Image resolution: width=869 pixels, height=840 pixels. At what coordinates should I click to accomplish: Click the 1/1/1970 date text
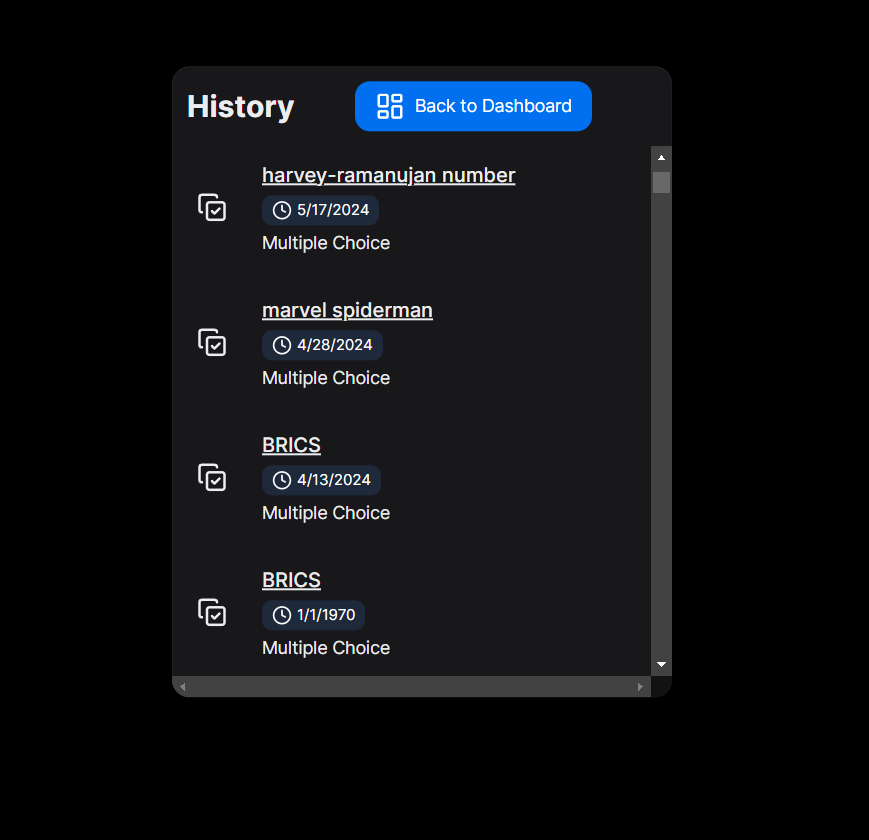[x=326, y=615]
